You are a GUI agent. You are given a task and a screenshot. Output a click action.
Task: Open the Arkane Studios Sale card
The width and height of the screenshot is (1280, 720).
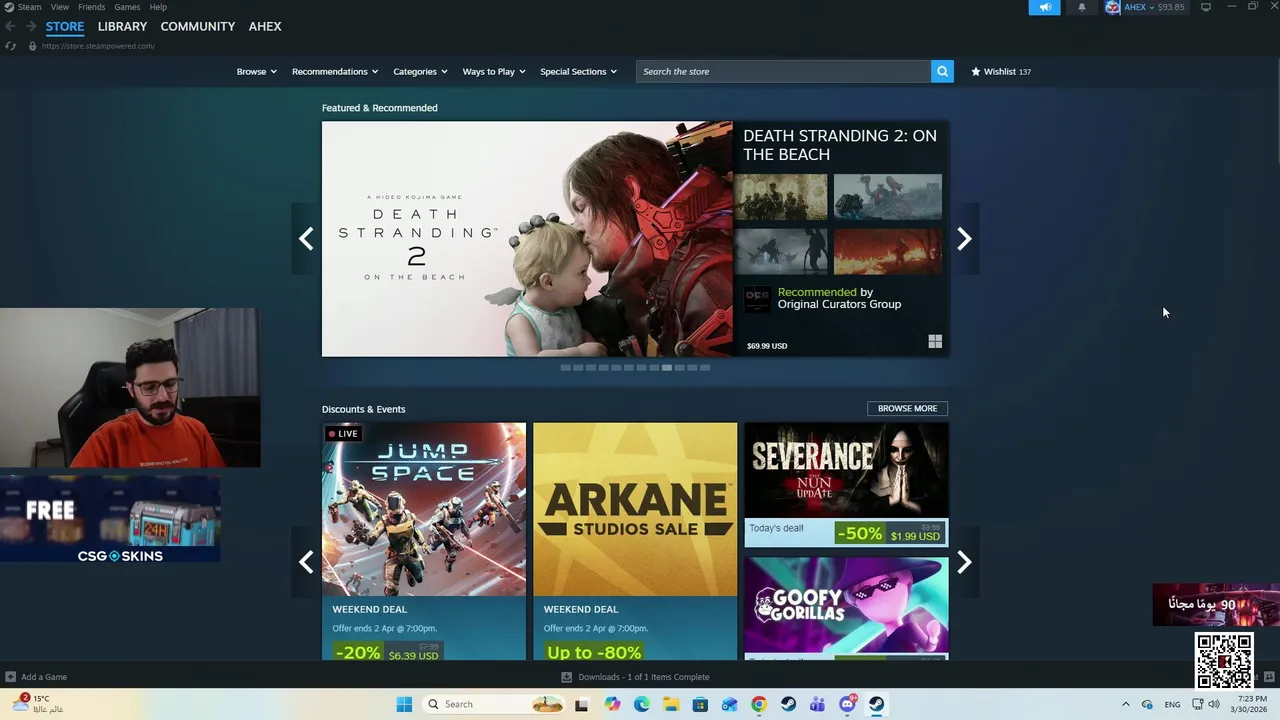(635, 541)
